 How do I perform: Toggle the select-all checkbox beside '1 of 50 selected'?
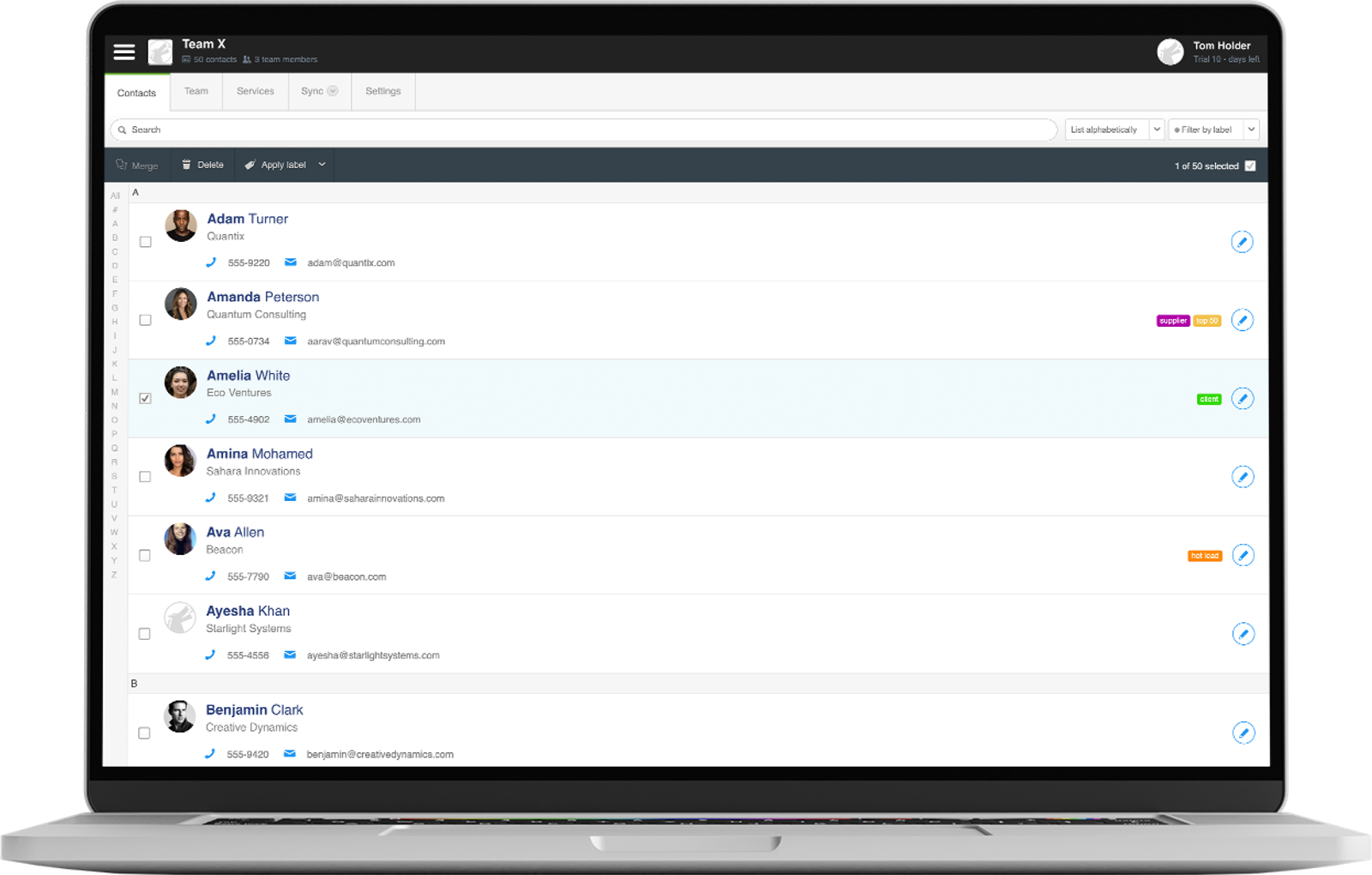pos(1250,166)
